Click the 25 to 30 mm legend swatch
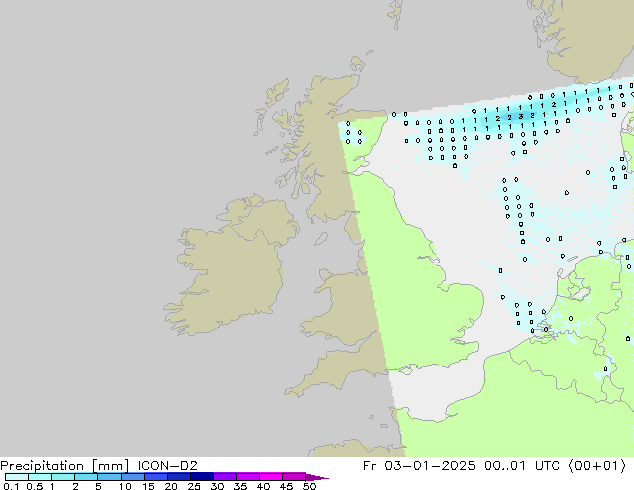The height and width of the screenshot is (490, 634). point(201,477)
